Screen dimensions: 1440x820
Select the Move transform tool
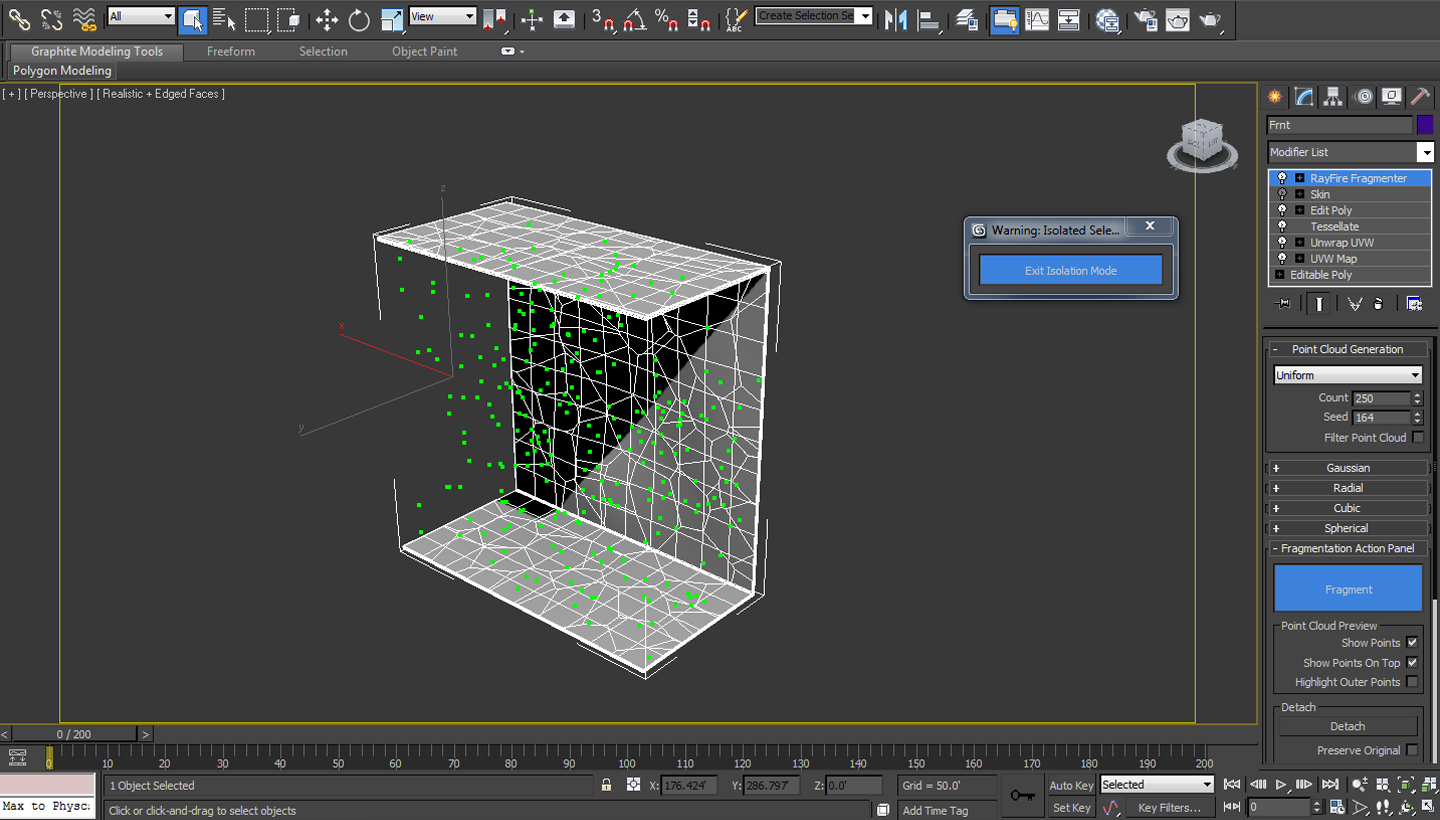point(327,19)
